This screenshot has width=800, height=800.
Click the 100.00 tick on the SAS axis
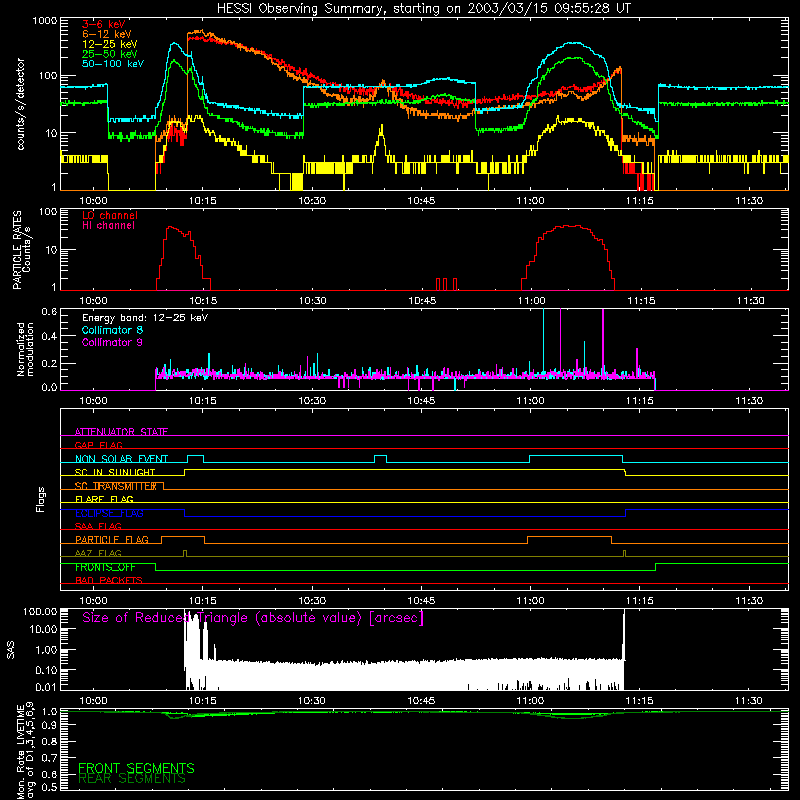40,611
